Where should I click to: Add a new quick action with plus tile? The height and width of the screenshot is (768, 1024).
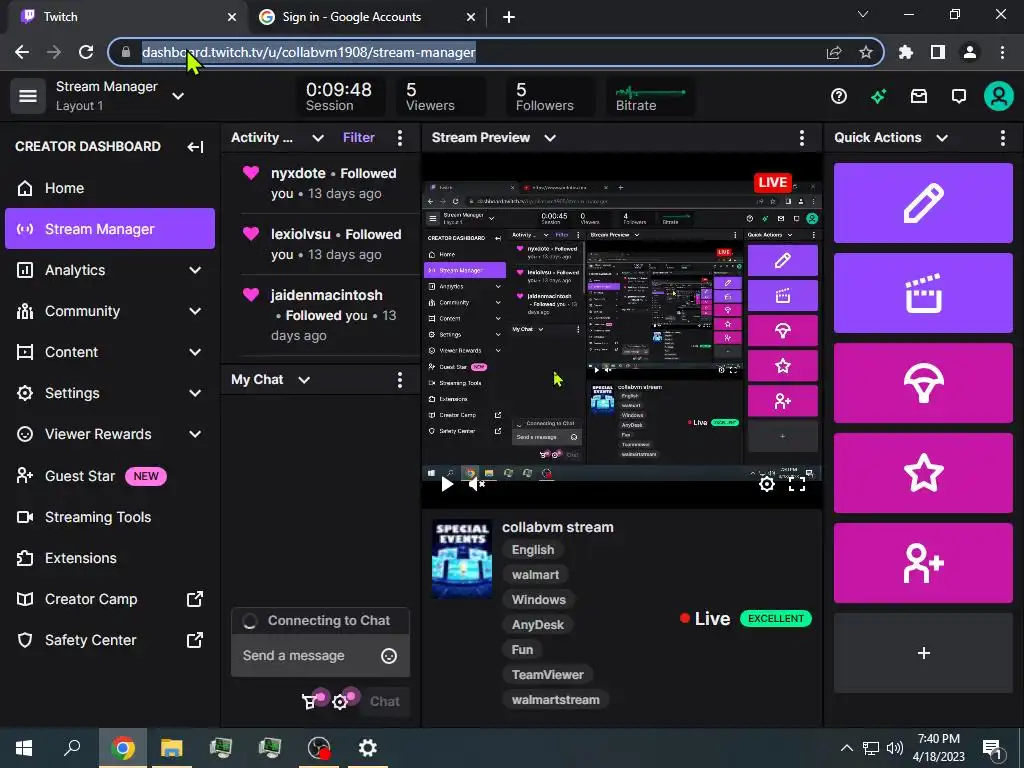coord(923,653)
